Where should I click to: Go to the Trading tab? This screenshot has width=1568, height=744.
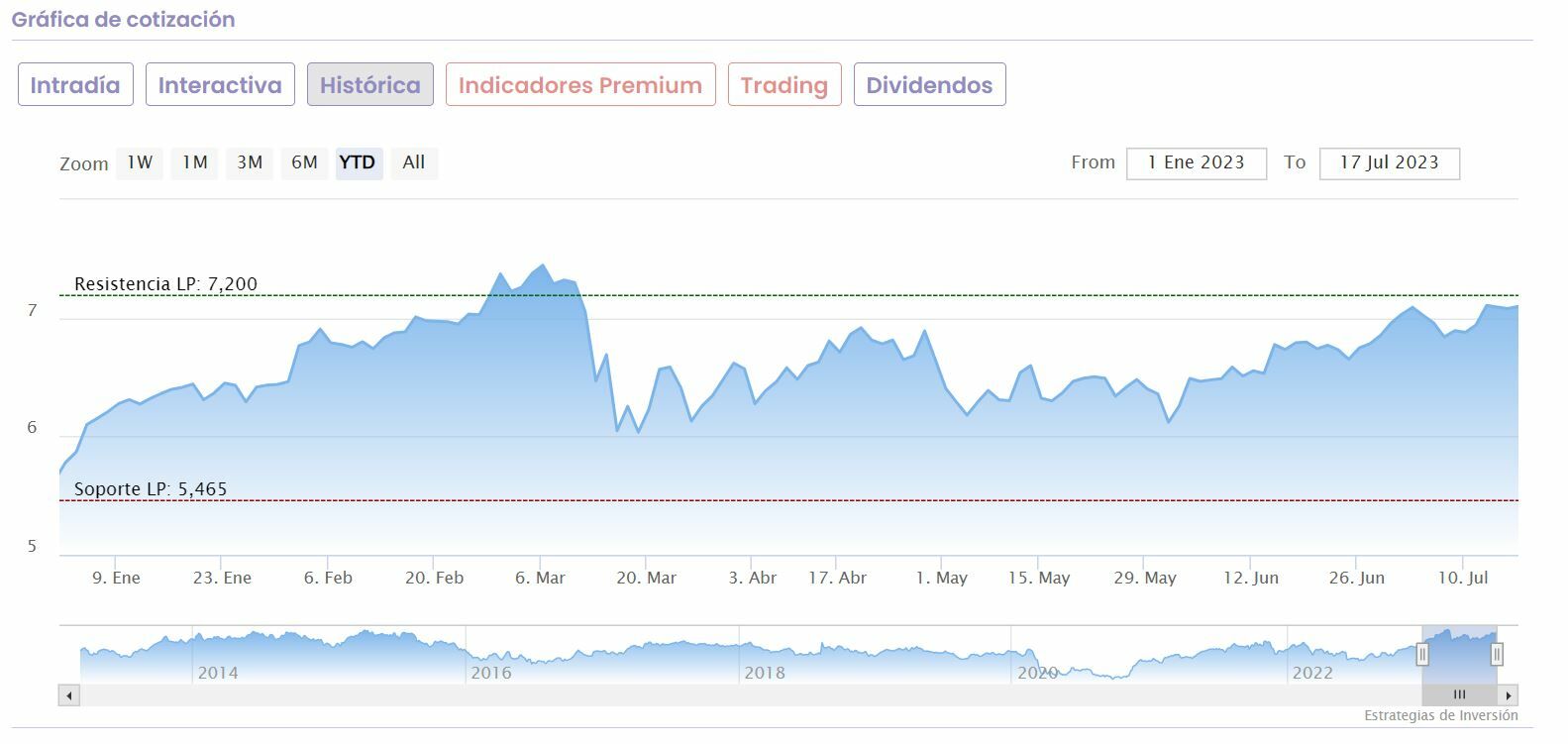(784, 85)
